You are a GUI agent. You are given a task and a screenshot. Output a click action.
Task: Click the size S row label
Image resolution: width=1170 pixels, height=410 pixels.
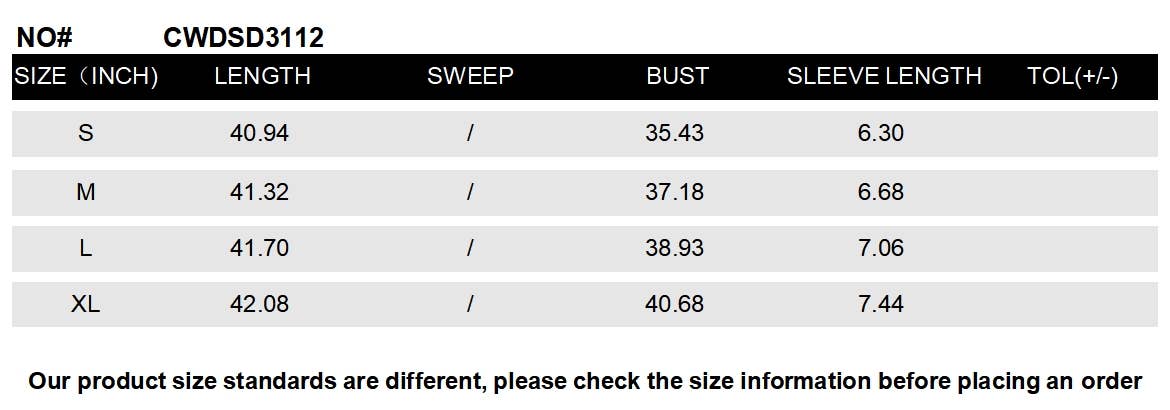tap(86, 132)
